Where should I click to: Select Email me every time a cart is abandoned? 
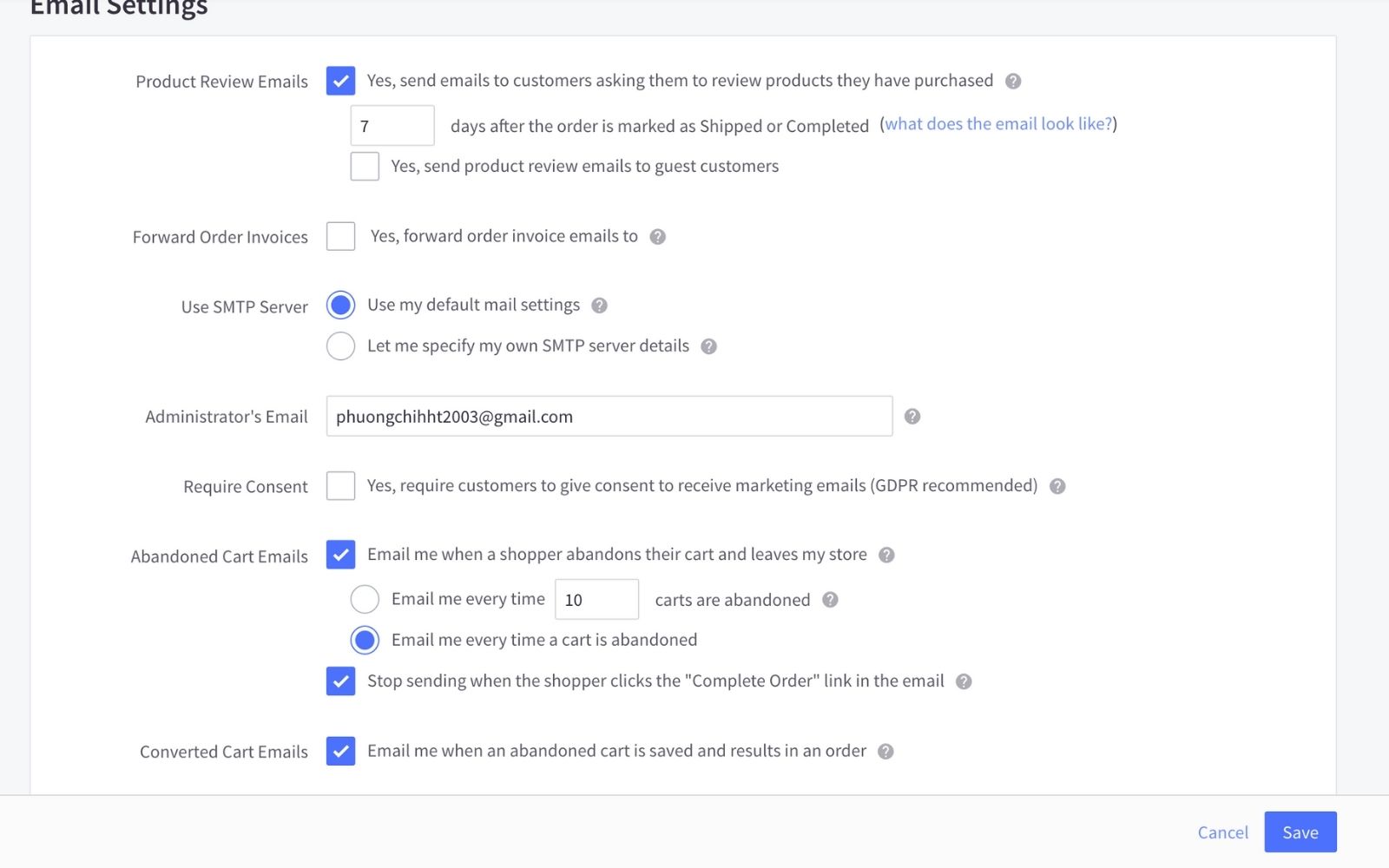coord(365,640)
